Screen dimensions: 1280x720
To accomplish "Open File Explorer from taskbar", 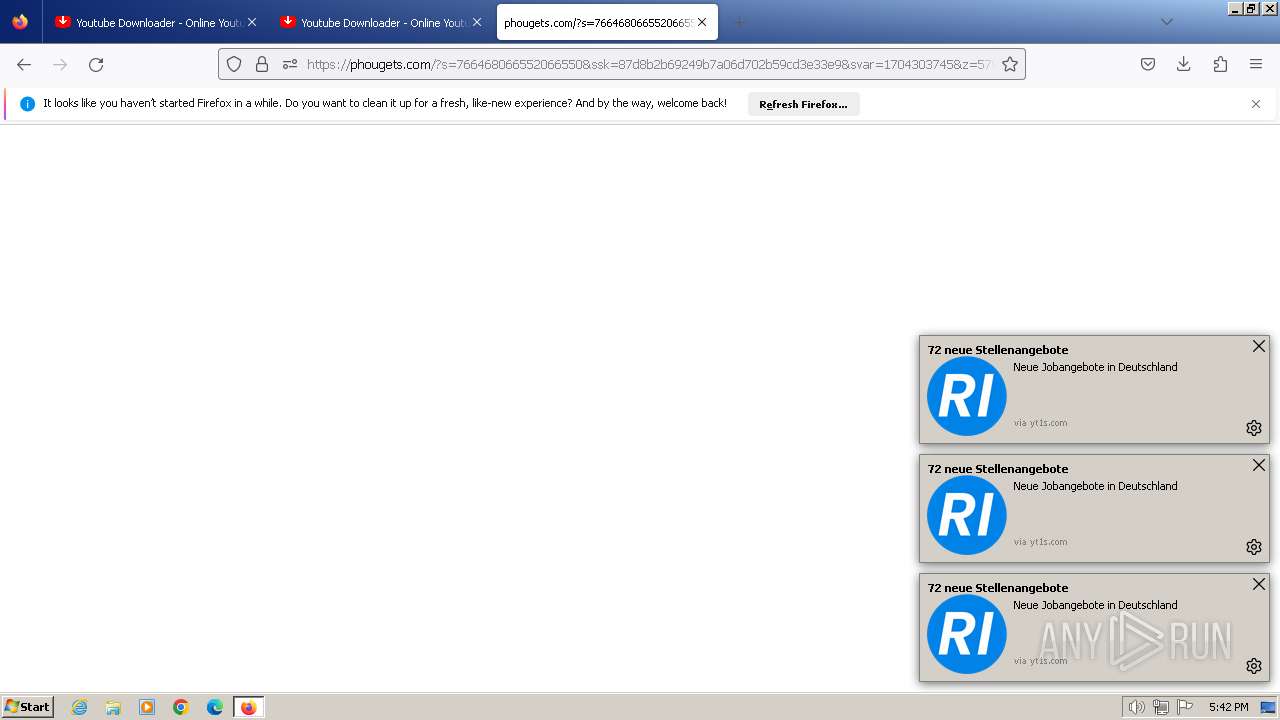I will (113, 707).
